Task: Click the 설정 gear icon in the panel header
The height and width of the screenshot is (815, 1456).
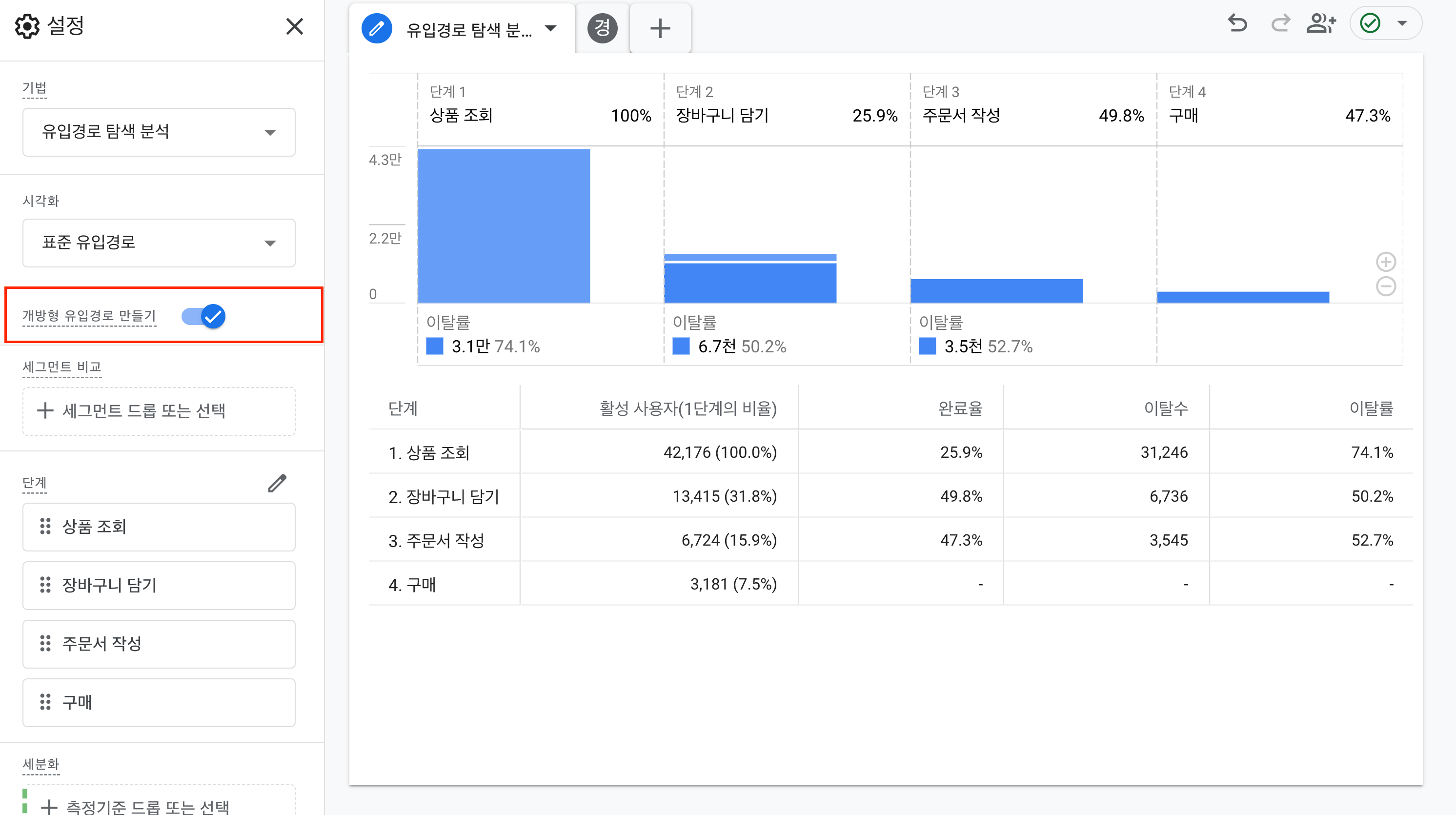Action: coord(26,26)
